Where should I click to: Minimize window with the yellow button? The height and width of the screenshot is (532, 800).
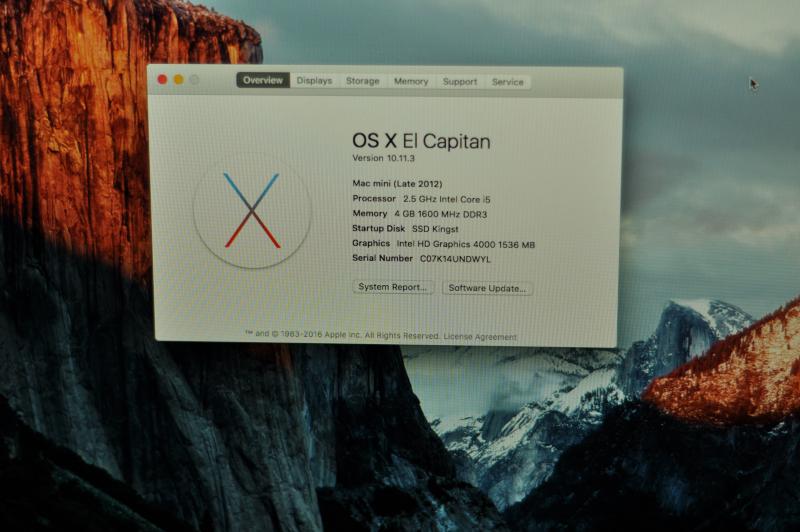(179, 80)
